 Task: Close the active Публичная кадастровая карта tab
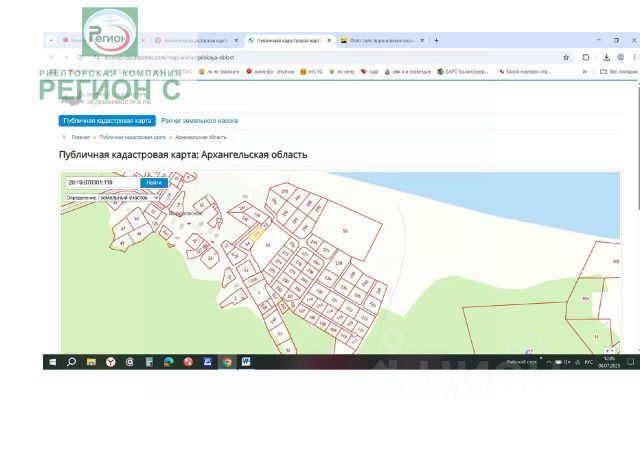[329, 41]
